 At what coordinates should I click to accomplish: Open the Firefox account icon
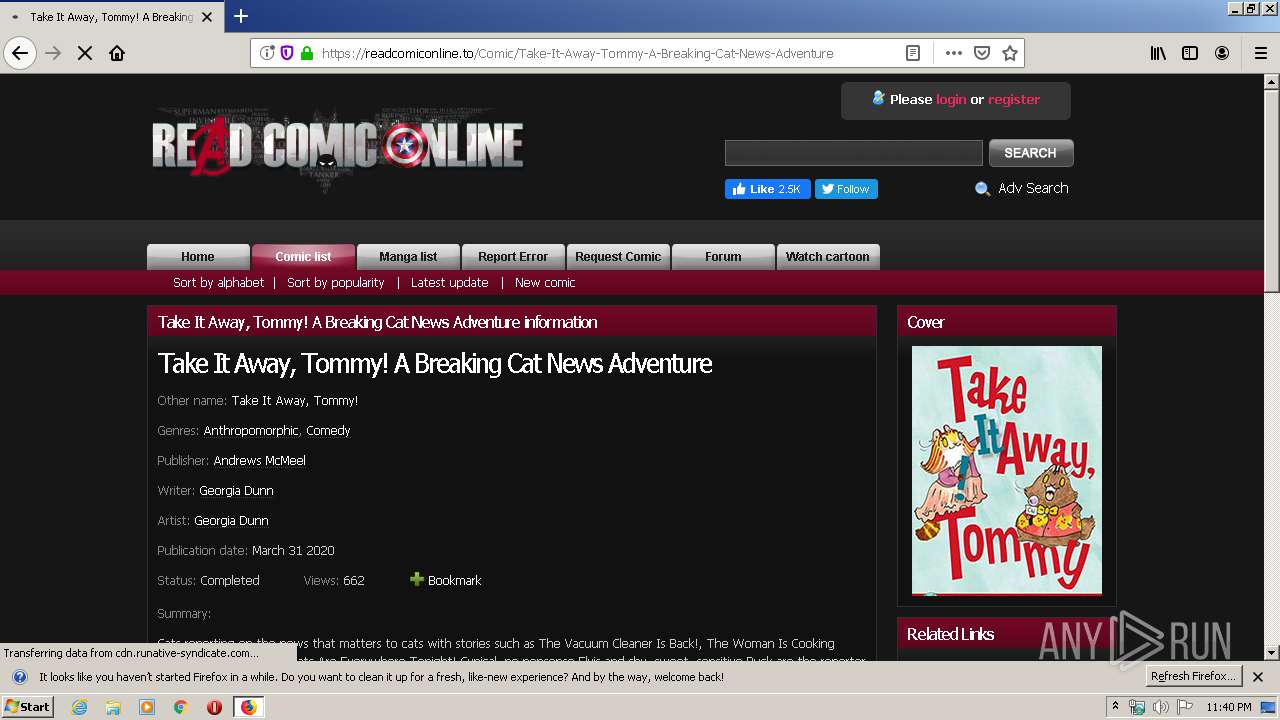(x=1222, y=53)
